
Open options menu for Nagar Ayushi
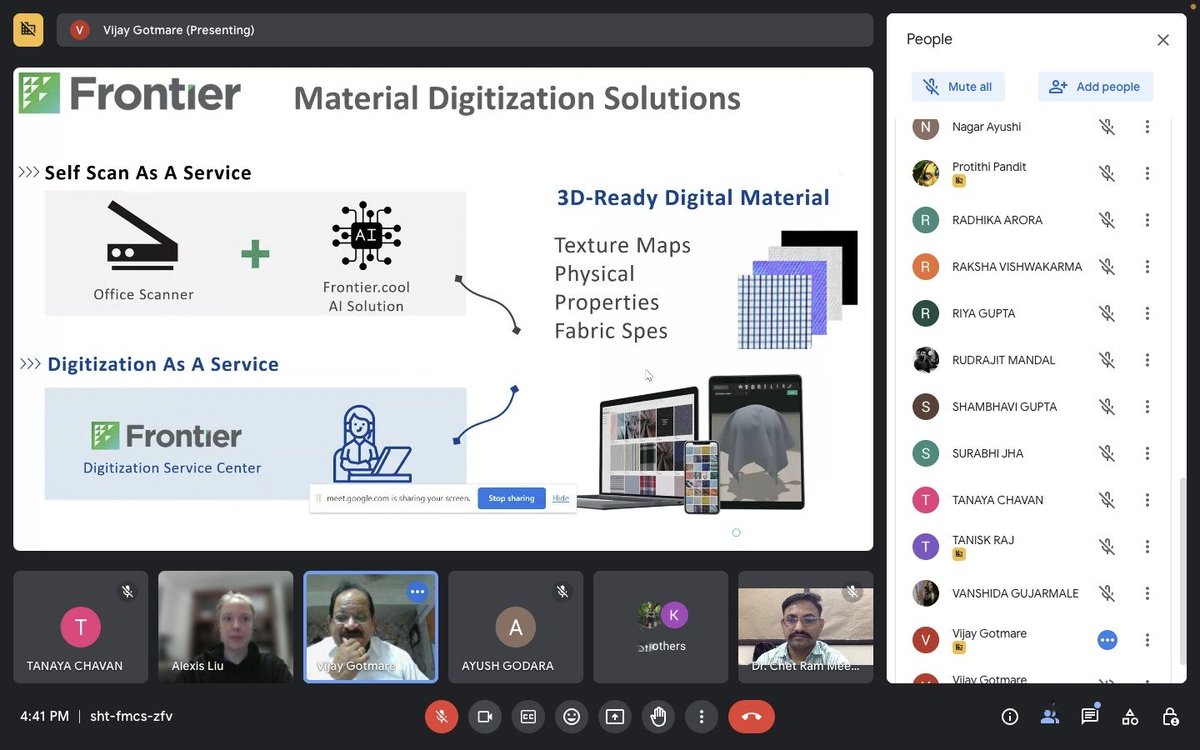1147,127
